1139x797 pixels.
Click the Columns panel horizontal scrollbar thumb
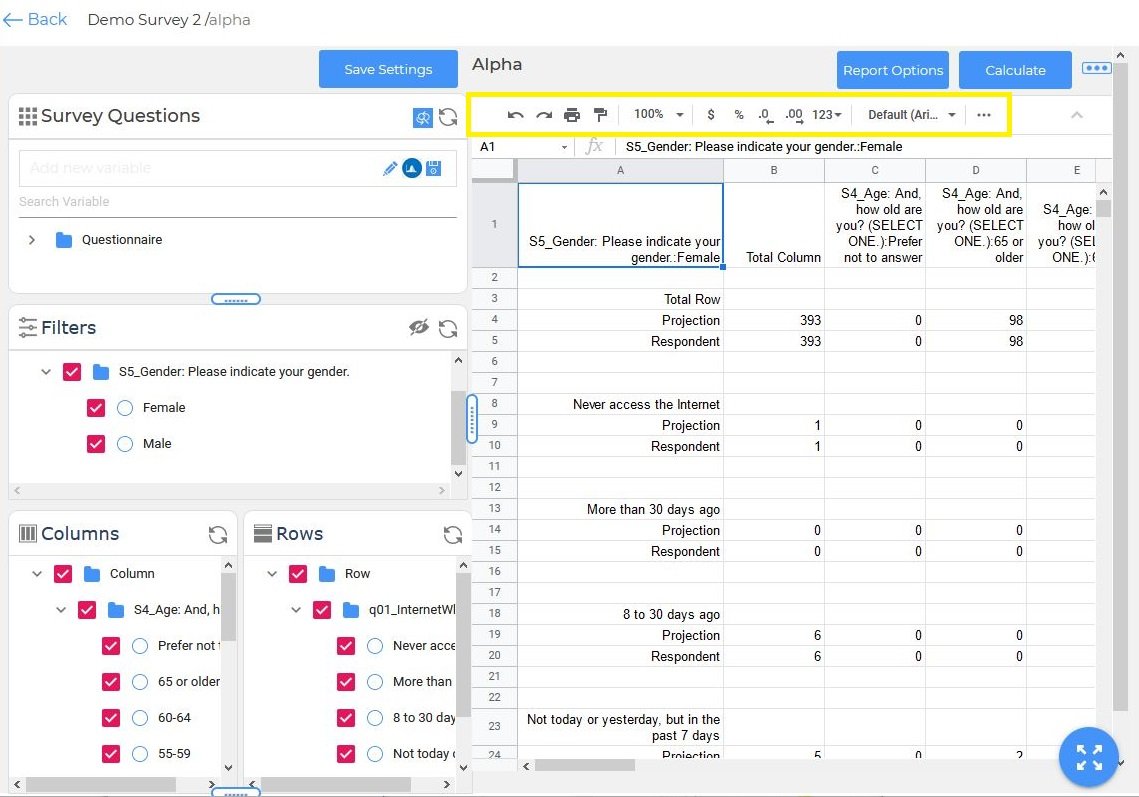point(101,785)
